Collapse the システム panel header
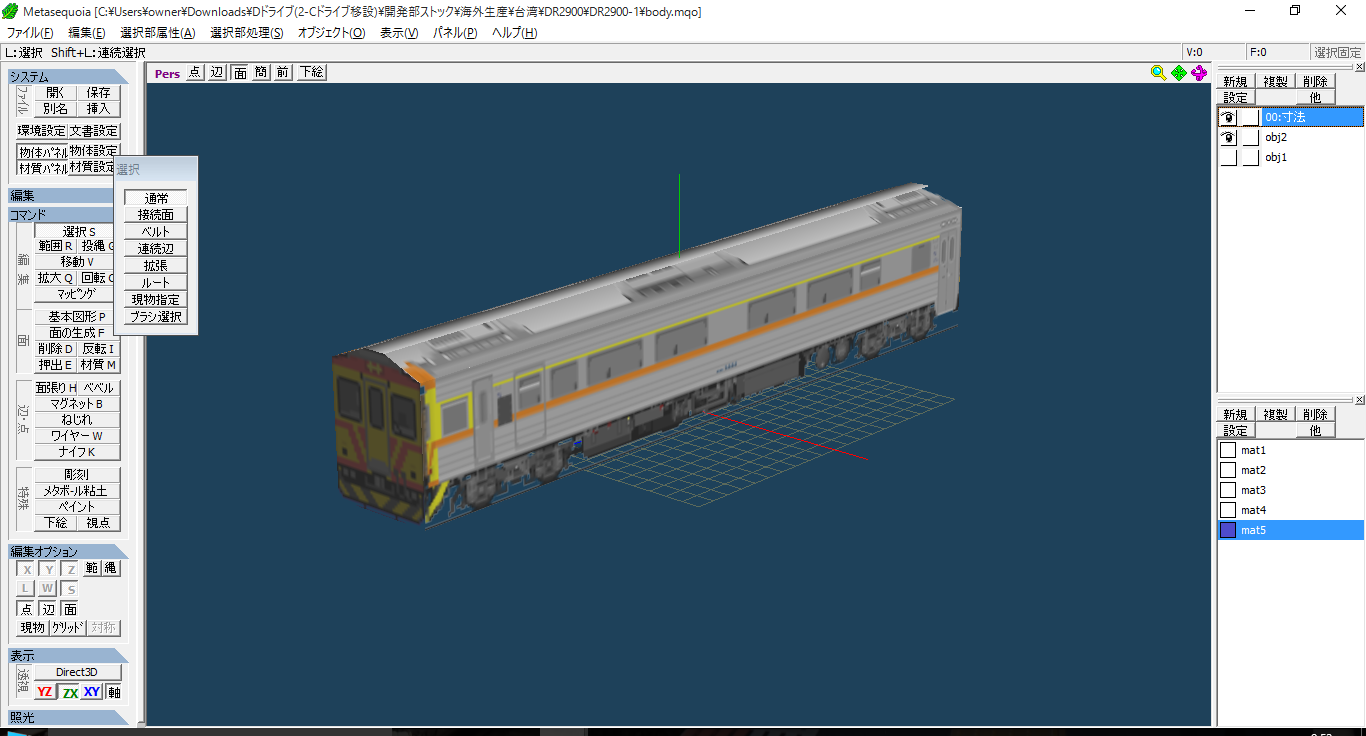Screen dimensions: 1366x736 coord(68,77)
